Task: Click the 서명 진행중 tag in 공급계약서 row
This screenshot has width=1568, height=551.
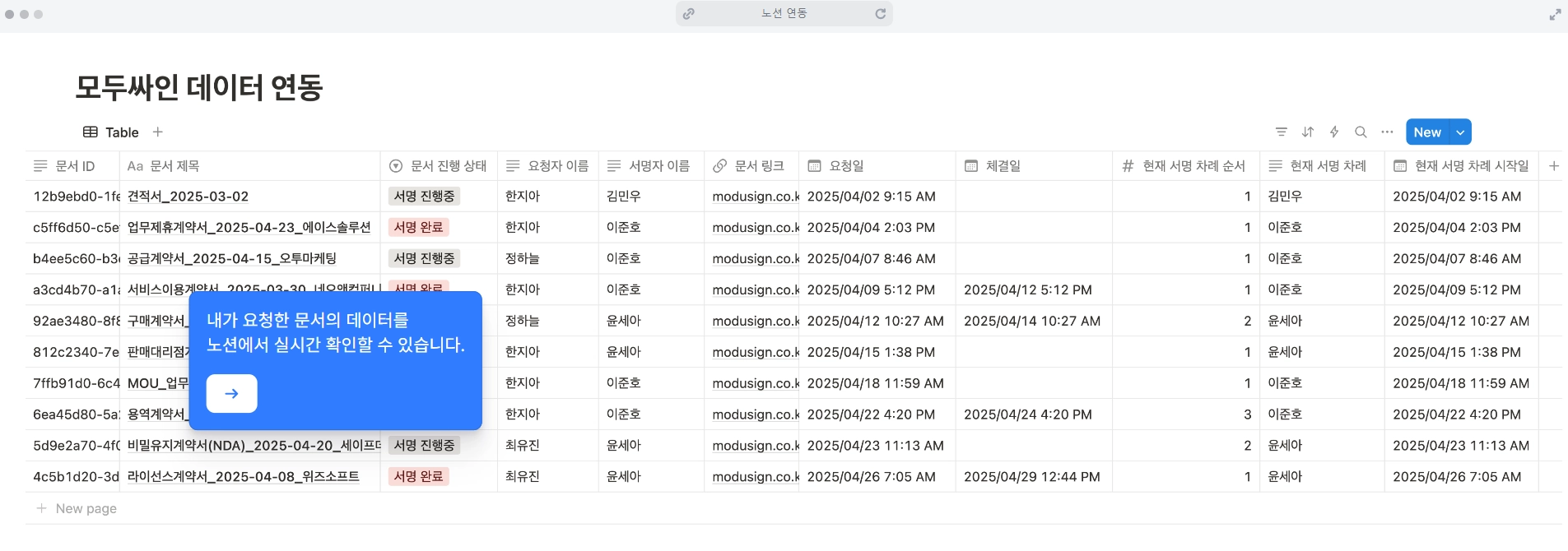Action: (x=424, y=259)
